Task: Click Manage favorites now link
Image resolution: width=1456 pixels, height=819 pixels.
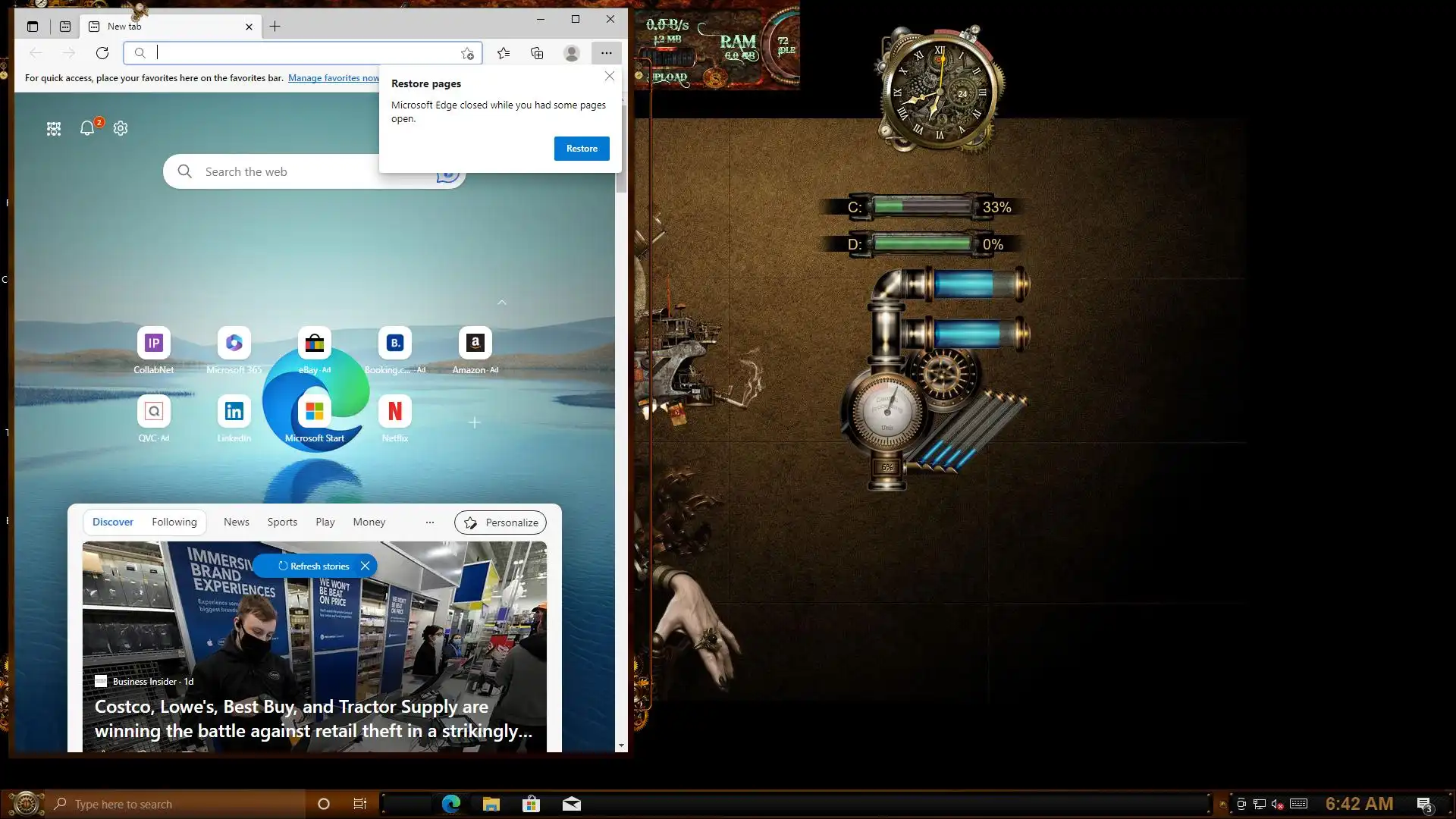Action: point(334,78)
